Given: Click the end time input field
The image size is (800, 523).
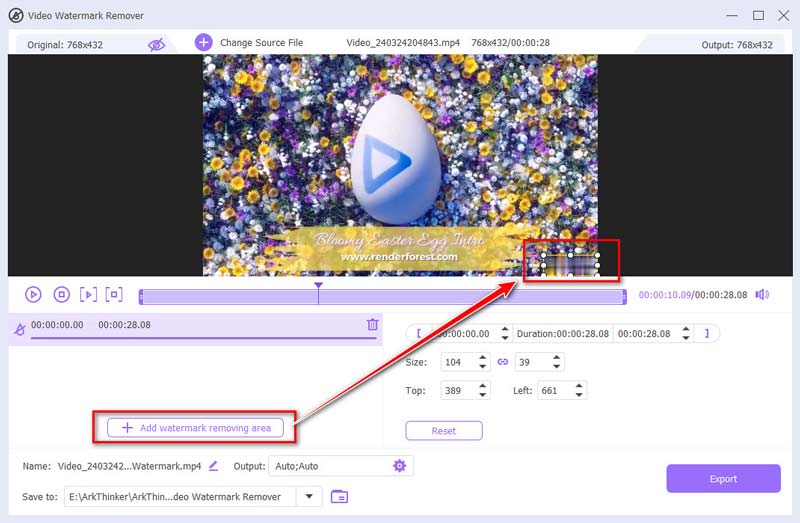Looking at the screenshot, I should 646,333.
